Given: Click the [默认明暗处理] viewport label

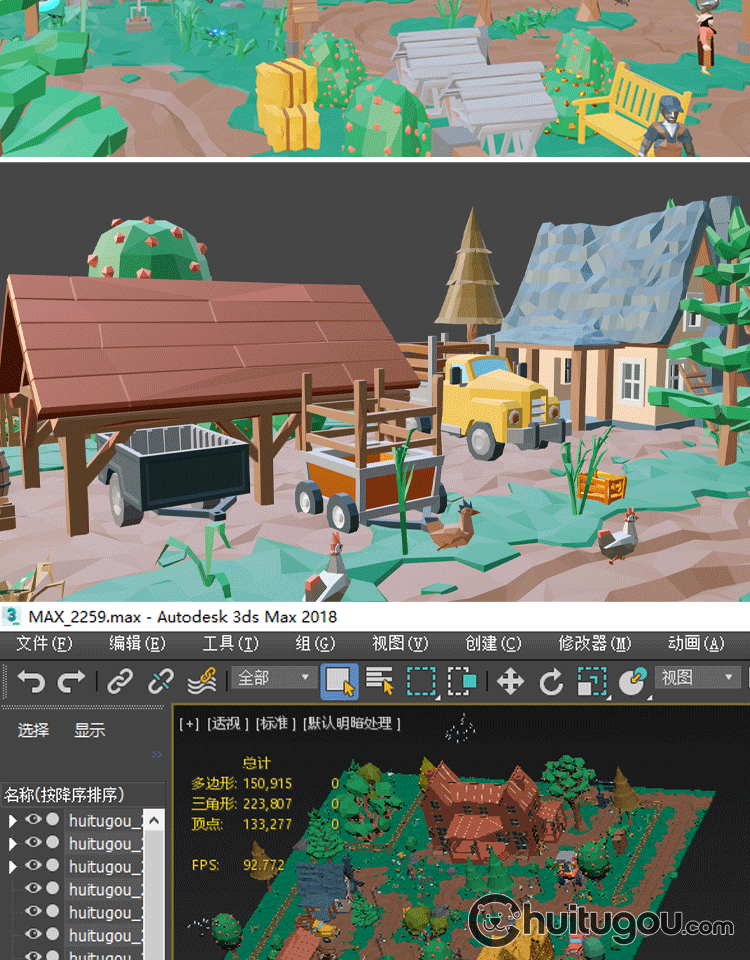Looking at the screenshot, I should pos(352,723).
